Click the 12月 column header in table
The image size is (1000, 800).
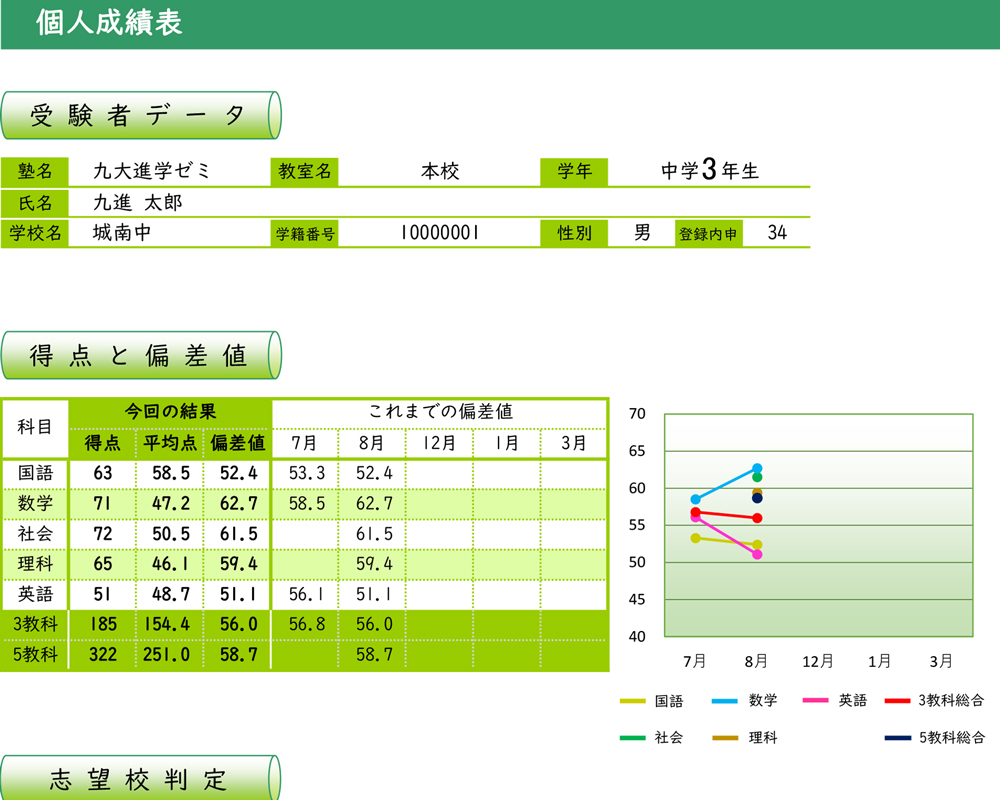point(439,443)
